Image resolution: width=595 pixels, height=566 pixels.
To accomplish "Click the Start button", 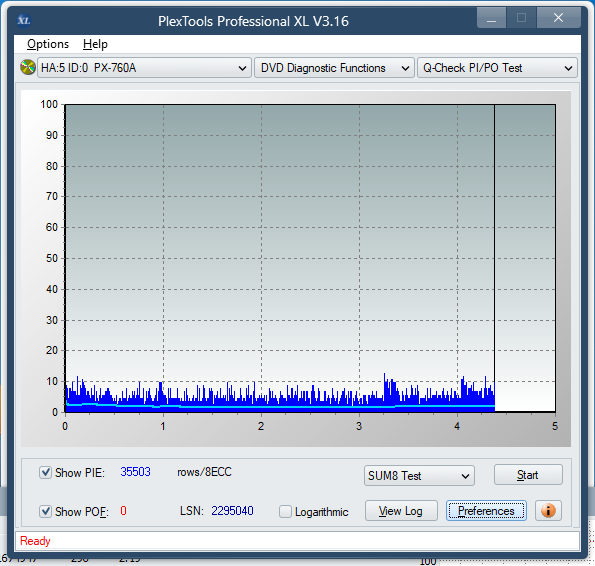I will pyautogui.click(x=528, y=475).
